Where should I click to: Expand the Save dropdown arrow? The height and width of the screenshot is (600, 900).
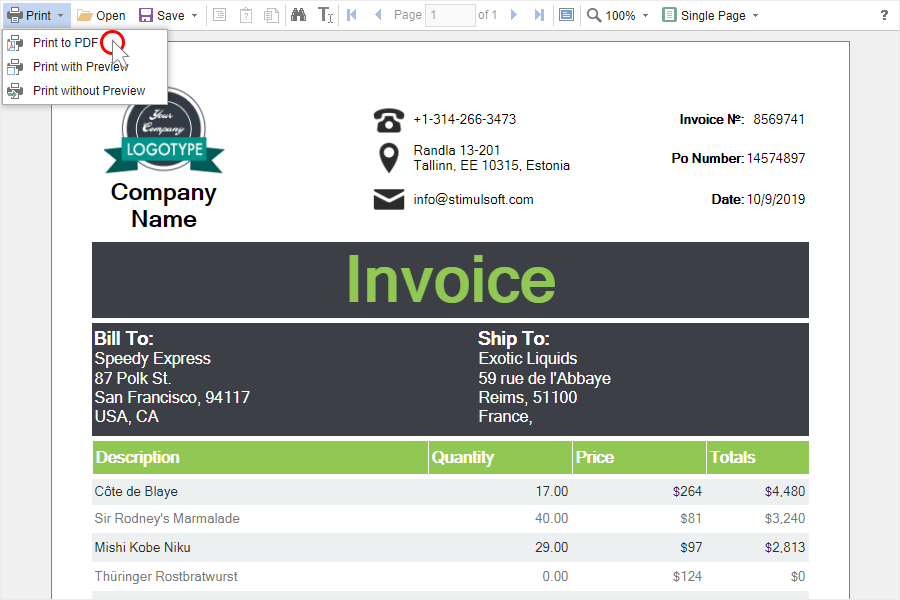(x=194, y=16)
